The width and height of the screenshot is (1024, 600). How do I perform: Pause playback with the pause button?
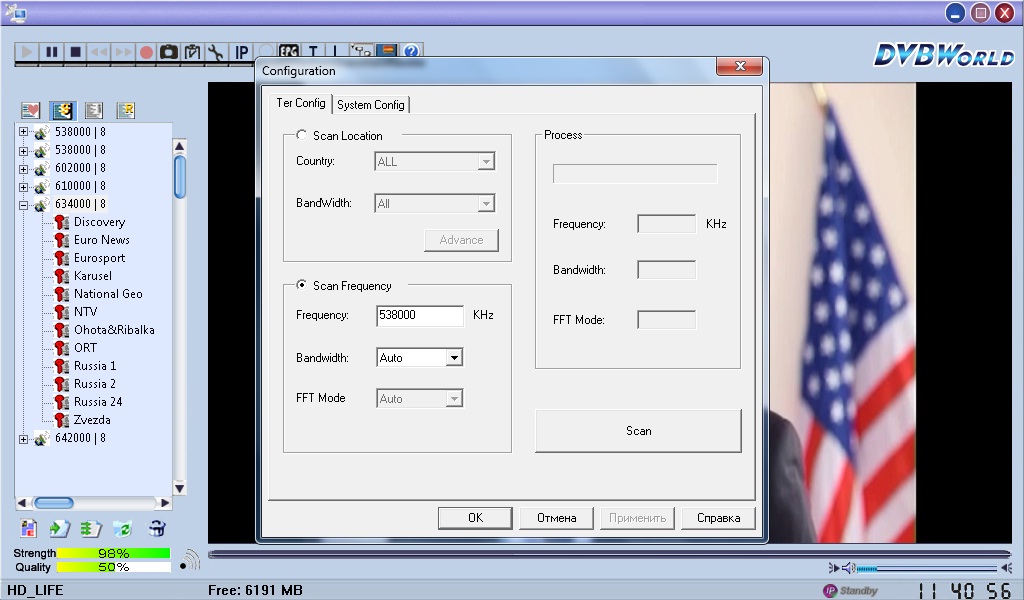[x=51, y=52]
